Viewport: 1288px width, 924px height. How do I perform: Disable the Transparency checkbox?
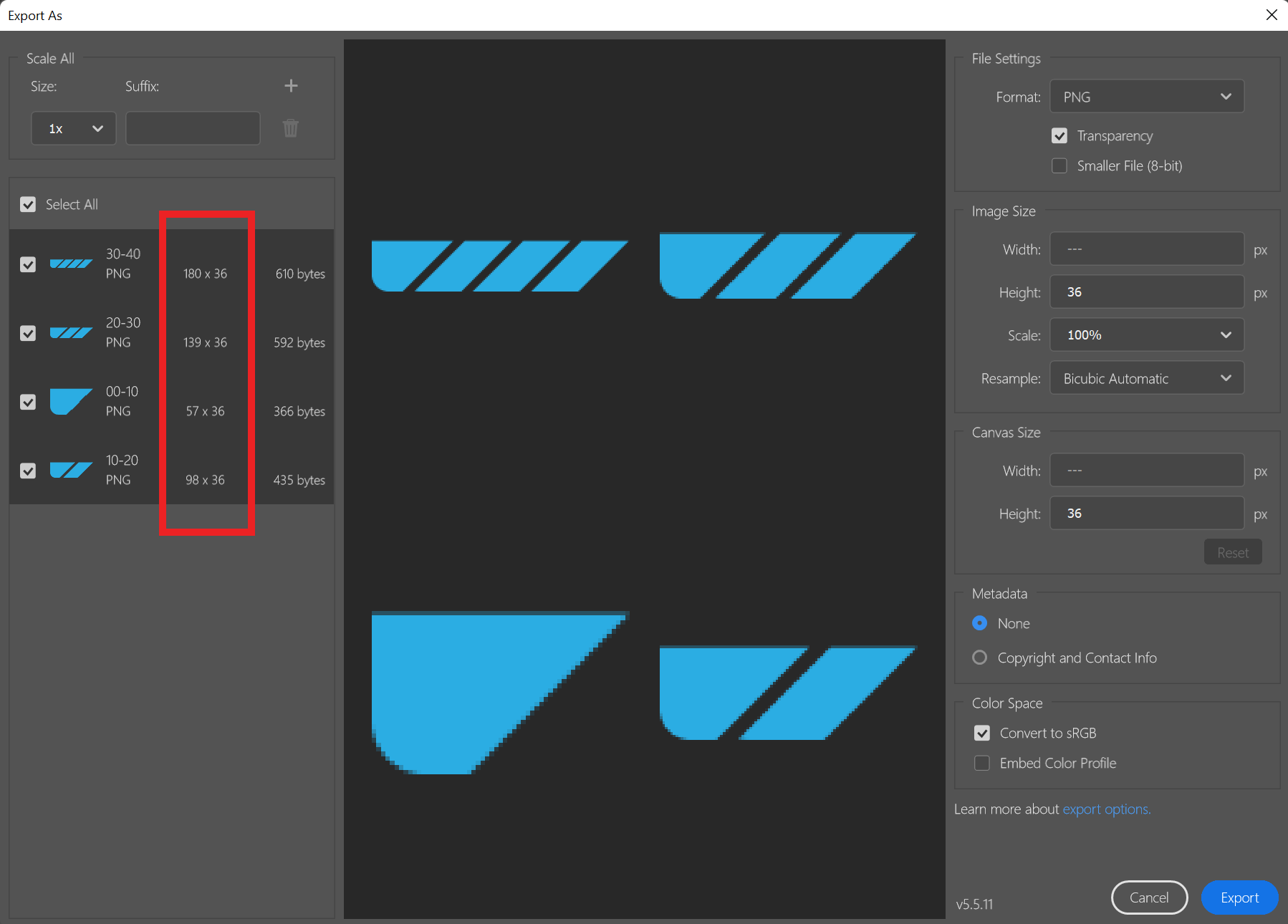coord(1059,135)
